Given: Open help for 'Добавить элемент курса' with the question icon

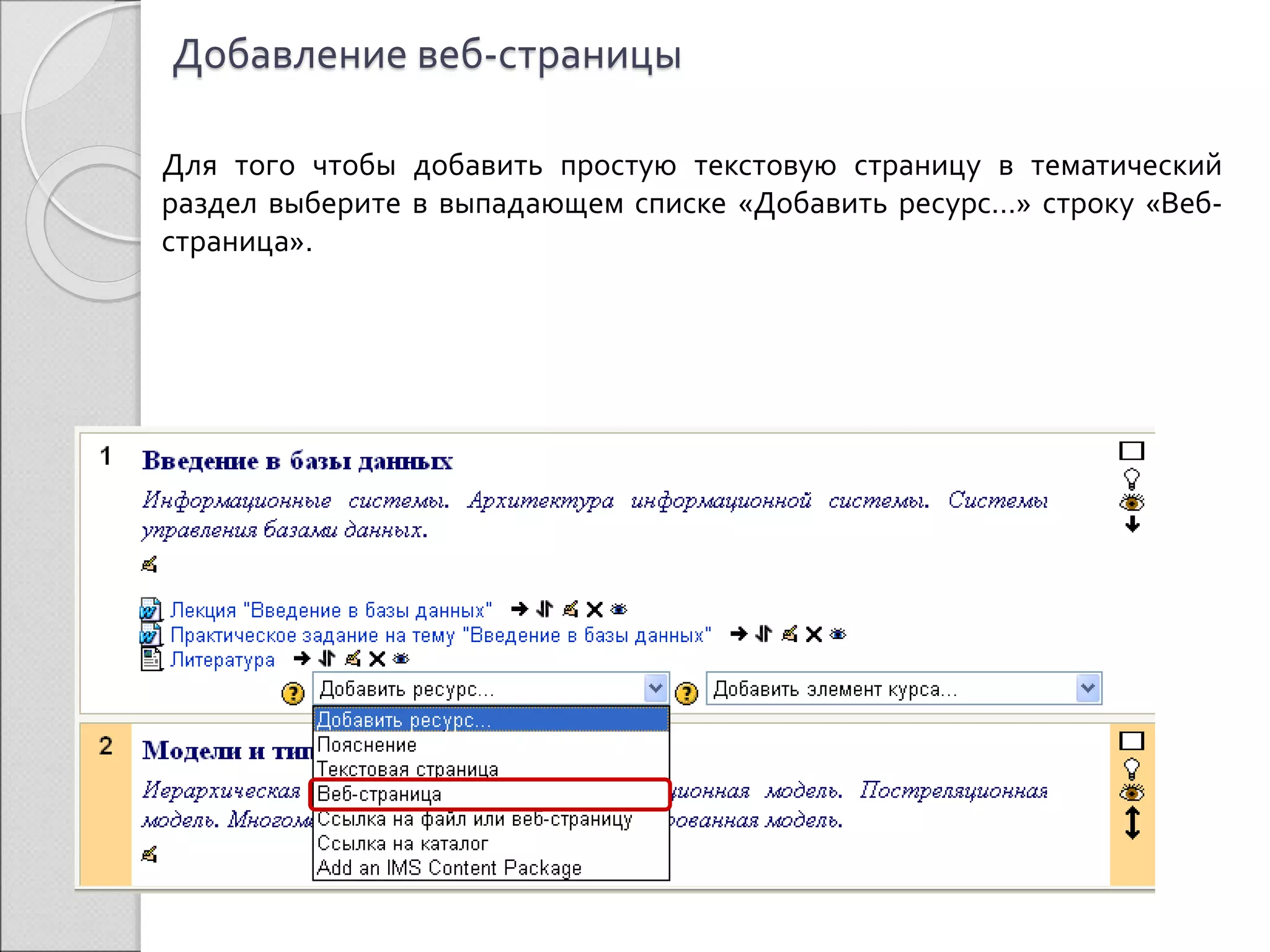Looking at the screenshot, I should (686, 693).
